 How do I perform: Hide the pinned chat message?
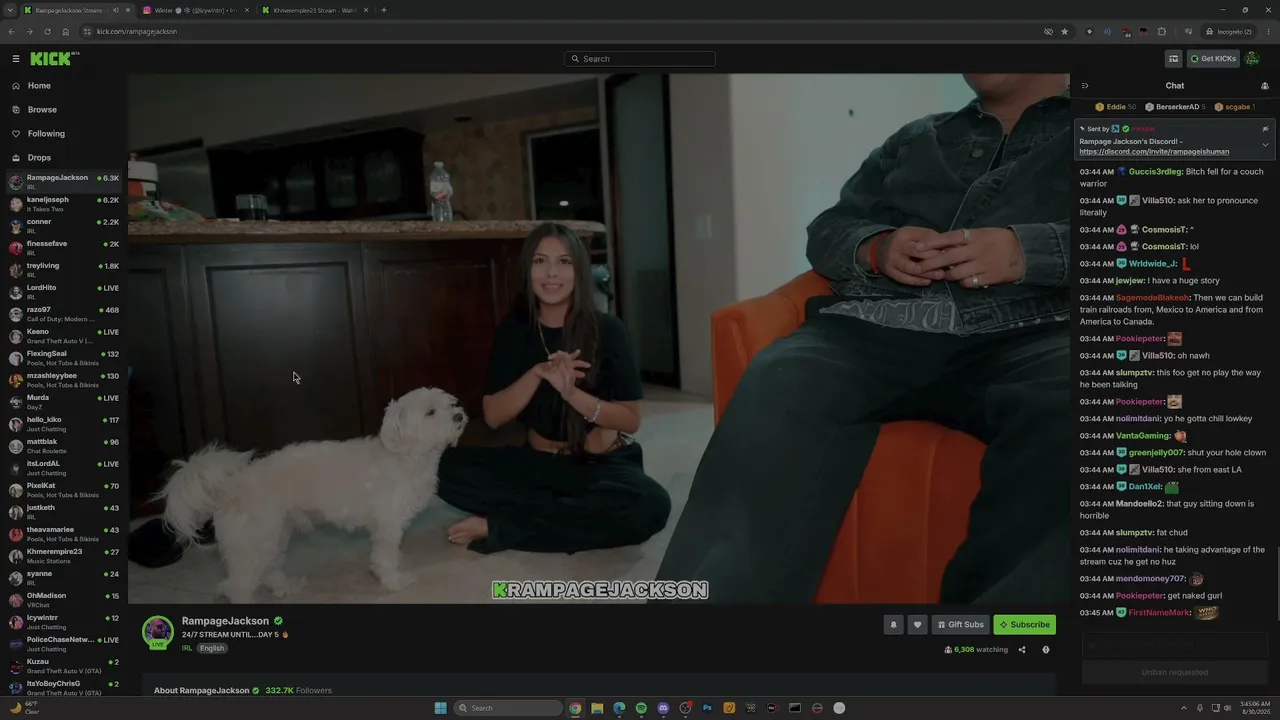pyautogui.click(x=1265, y=129)
